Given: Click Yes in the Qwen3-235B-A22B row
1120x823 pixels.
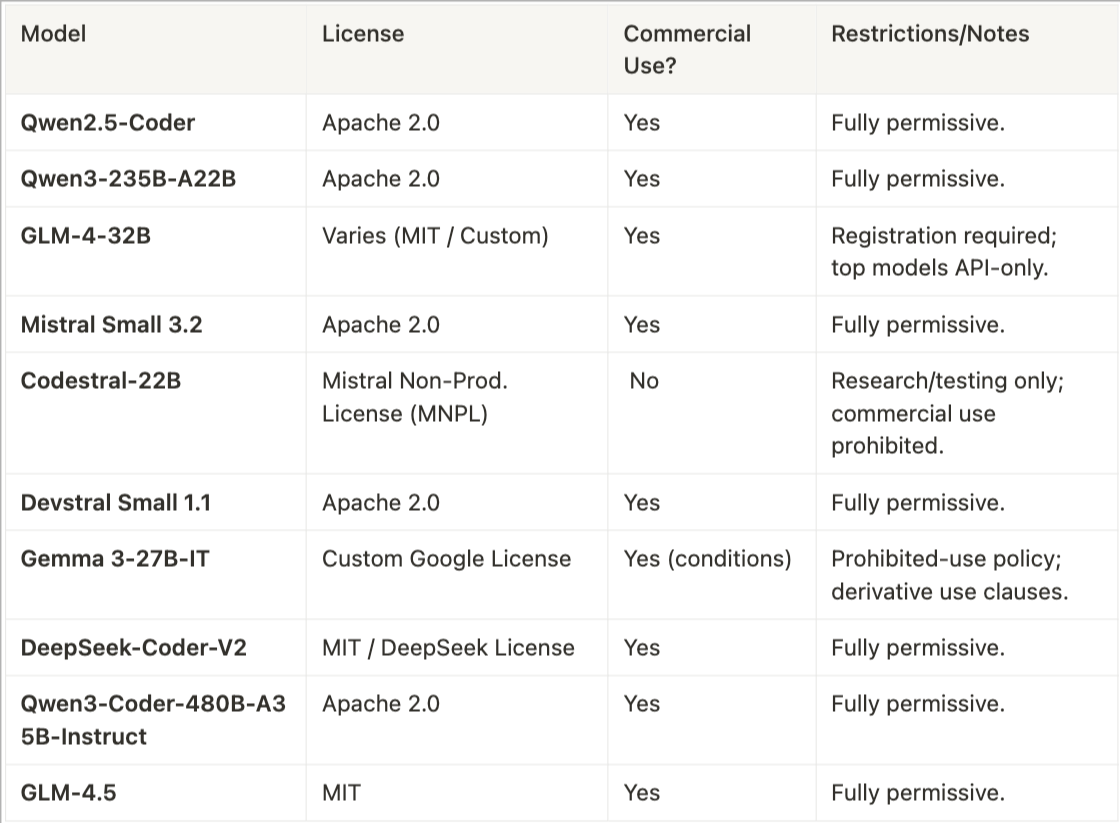Looking at the screenshot, I should point(641,179).
